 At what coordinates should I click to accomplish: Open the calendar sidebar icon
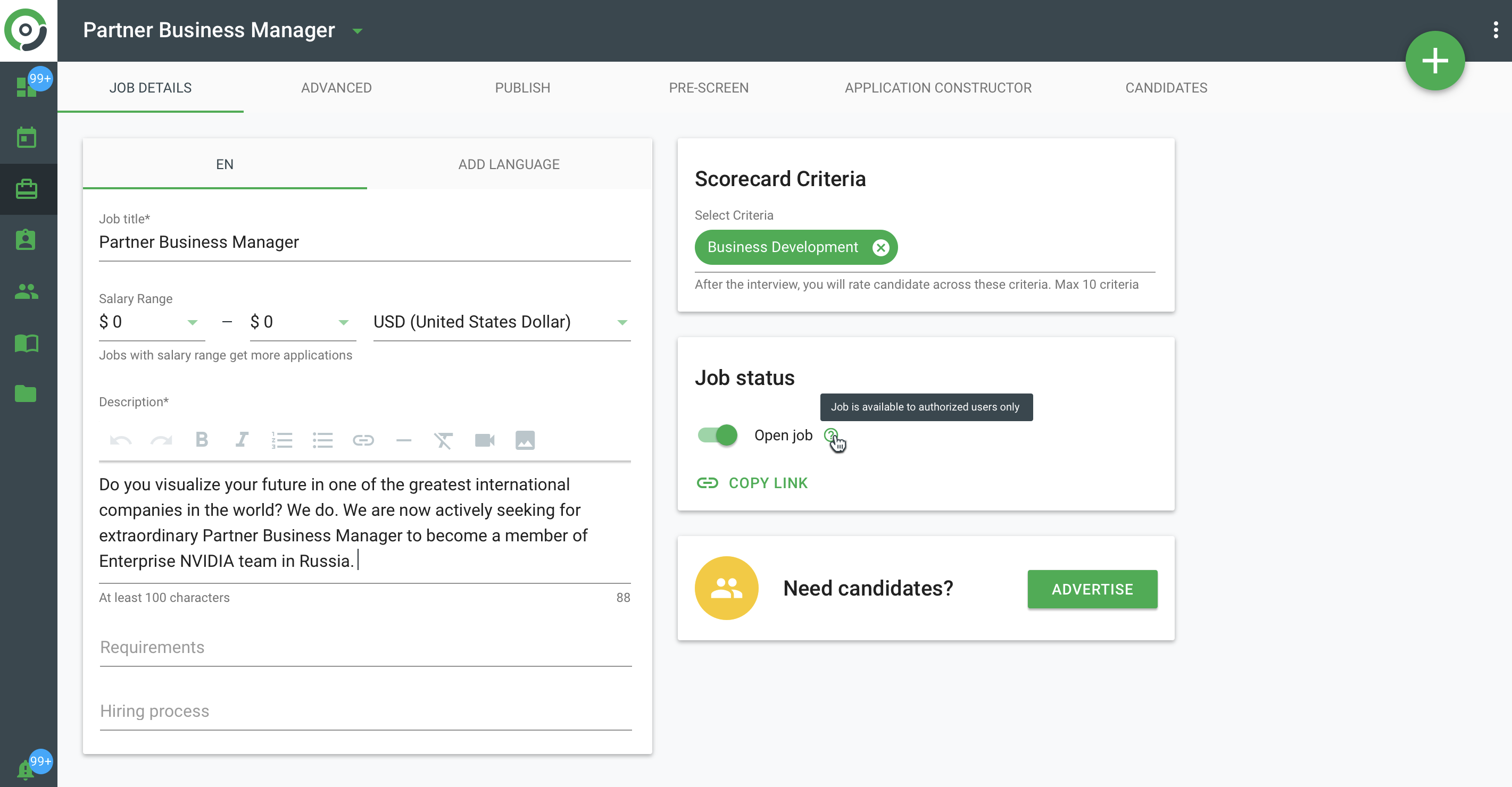coord(27,137)
